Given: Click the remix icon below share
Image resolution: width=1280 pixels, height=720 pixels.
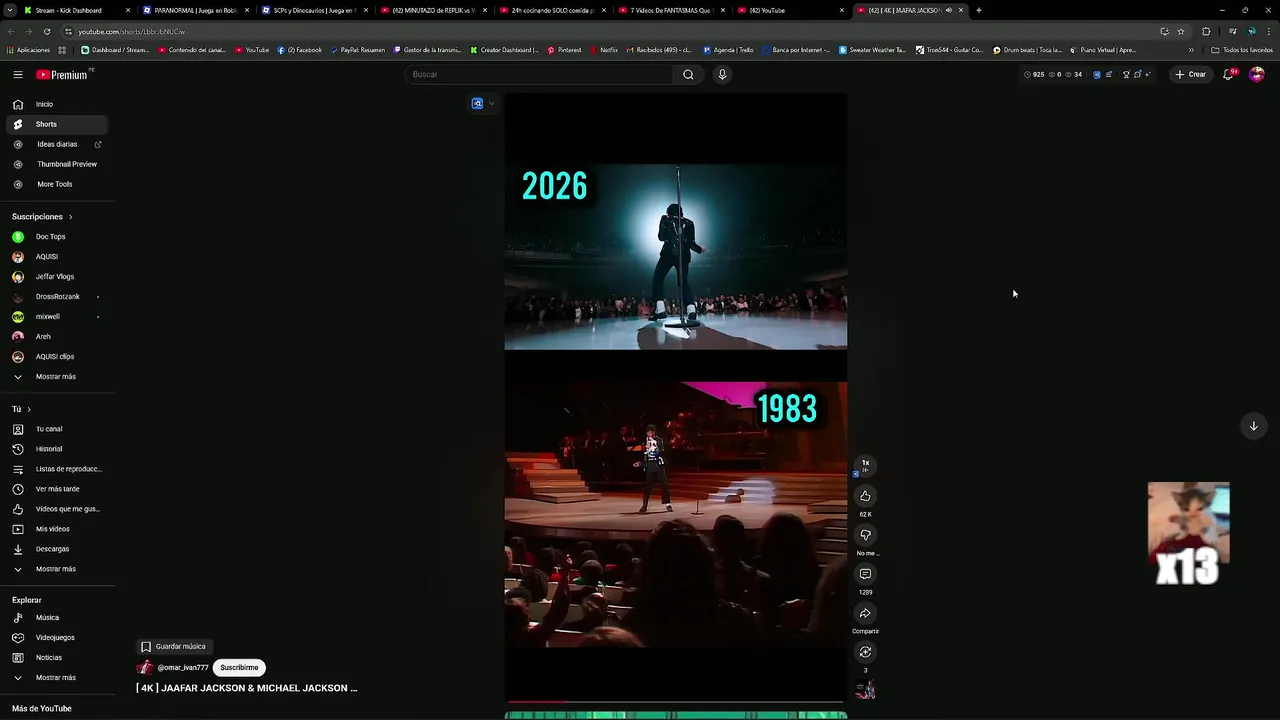Looking at the screenshot, I should pyautogui.click(x=865, y=652).
